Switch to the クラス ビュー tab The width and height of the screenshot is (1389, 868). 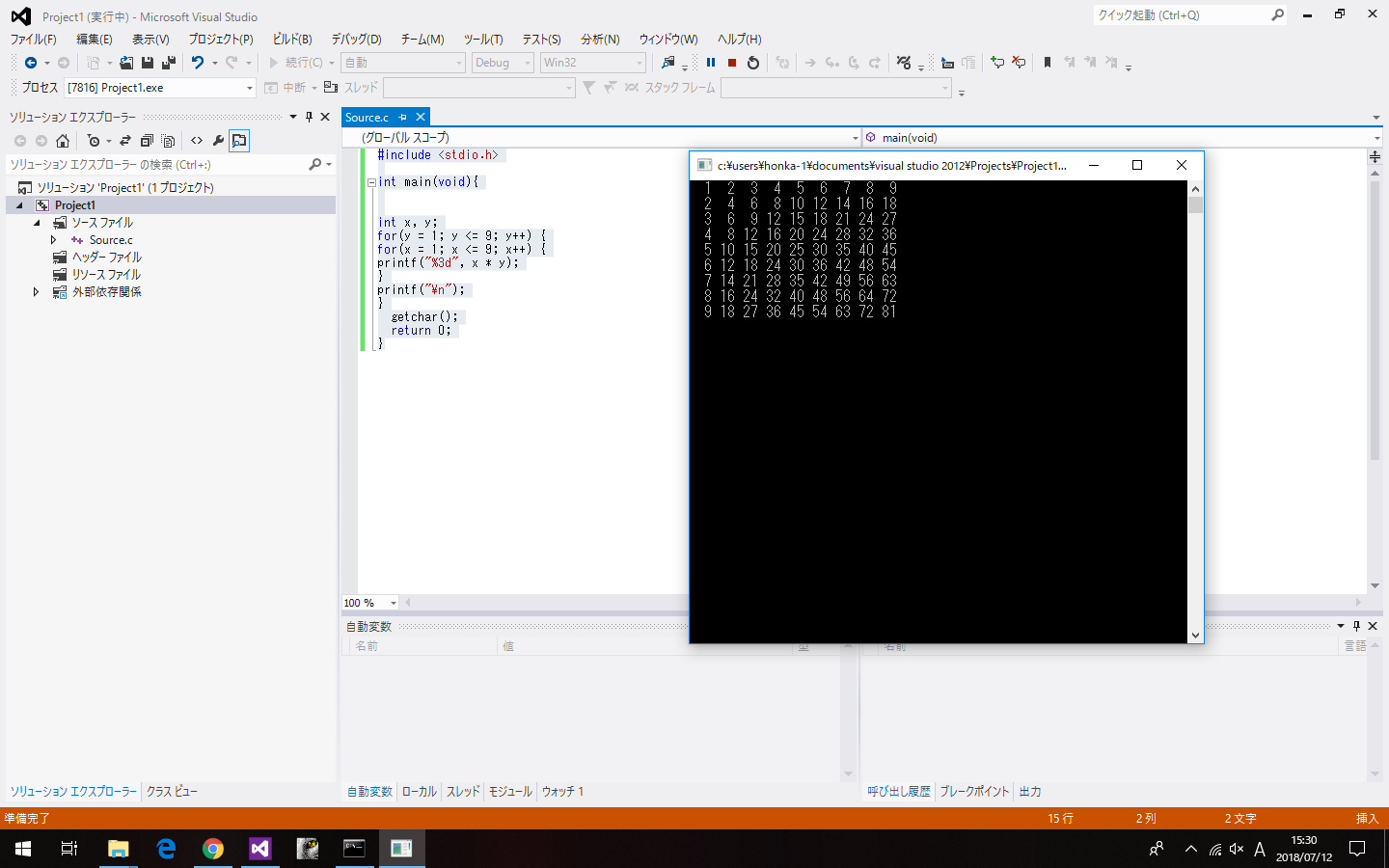click(172, 792)
